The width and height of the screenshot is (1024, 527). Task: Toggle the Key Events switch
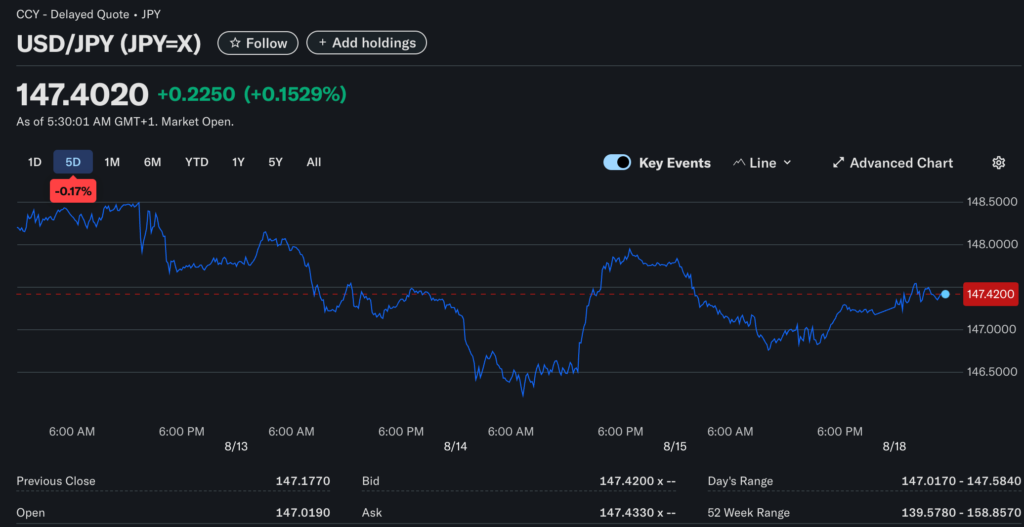click(617, 163)
